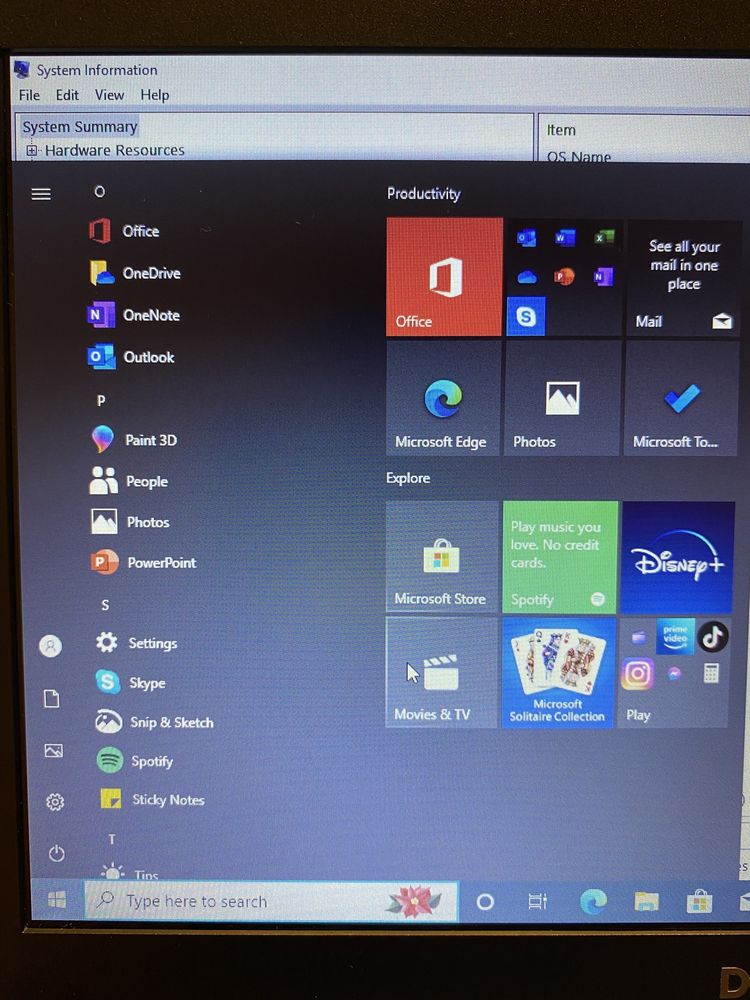Open Task View on the taskbar
Image resolution: width=750 pixels, height=1000 pixels.
tap(538, 902)
